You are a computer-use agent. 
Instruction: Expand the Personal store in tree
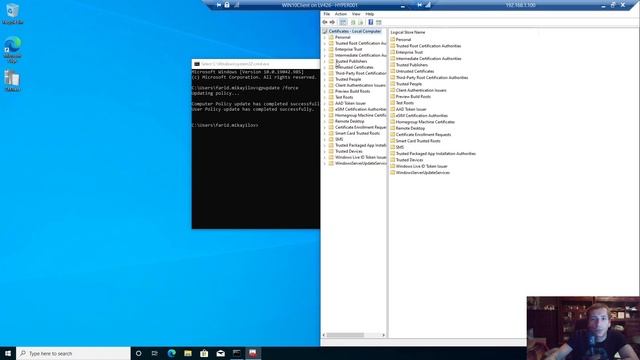[325, 37]
